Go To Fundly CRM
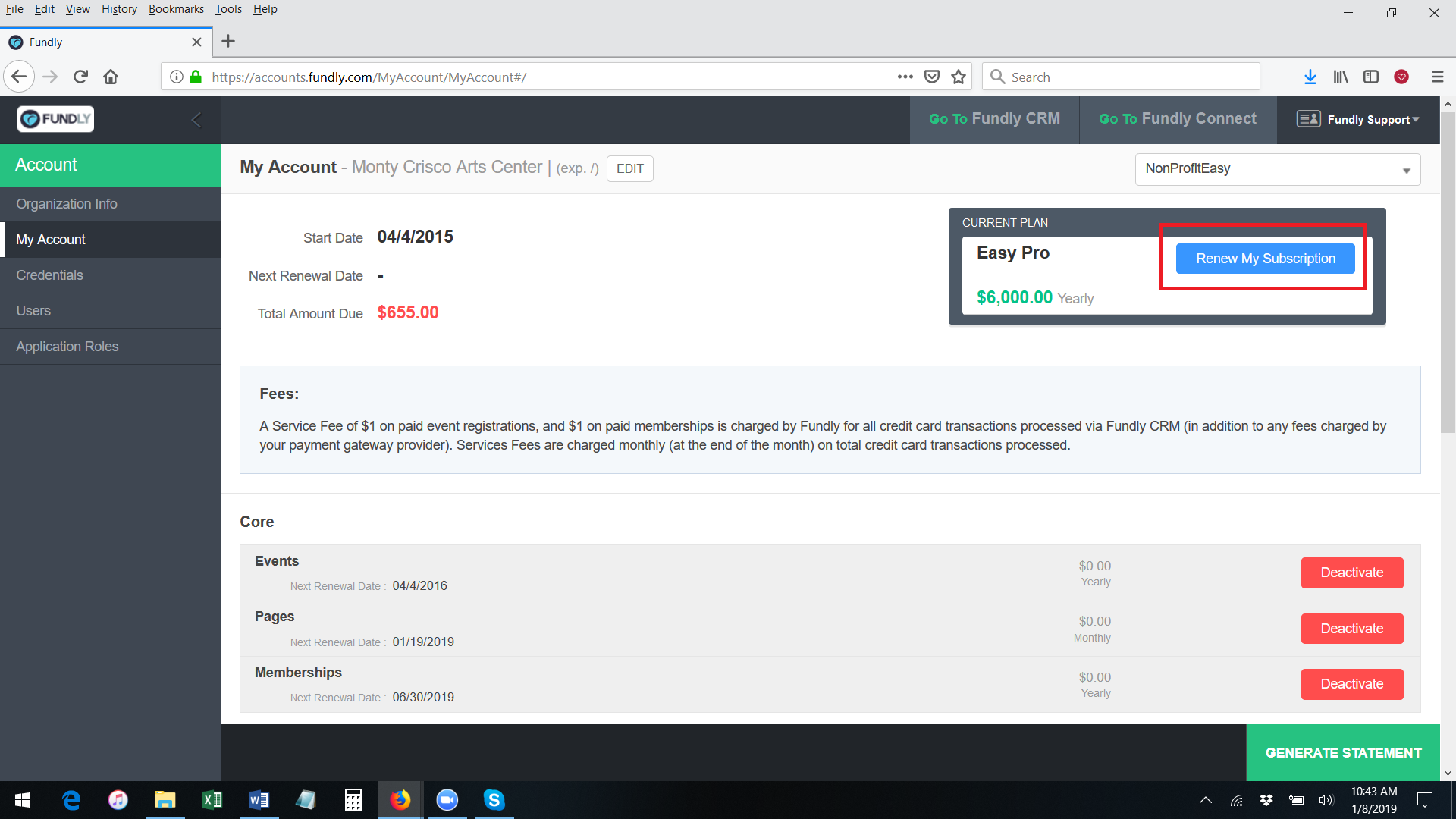This screenshot has width=1456, height=819. click(994, 119)
